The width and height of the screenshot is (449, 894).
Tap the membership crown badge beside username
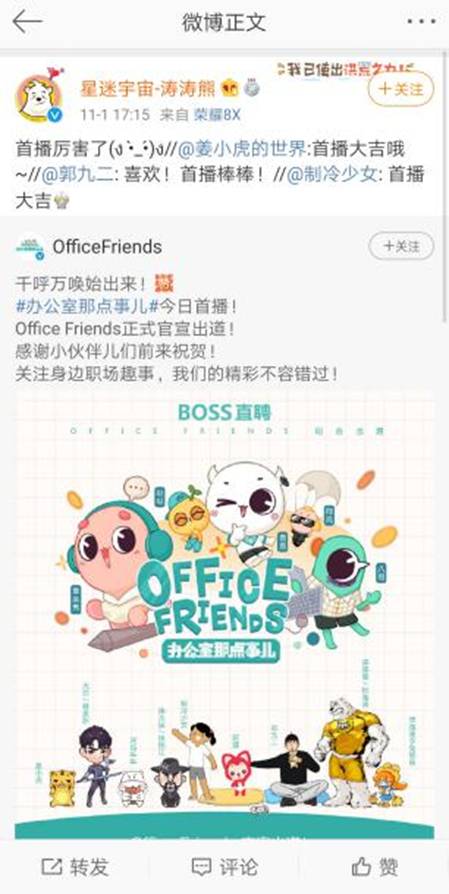231,88
